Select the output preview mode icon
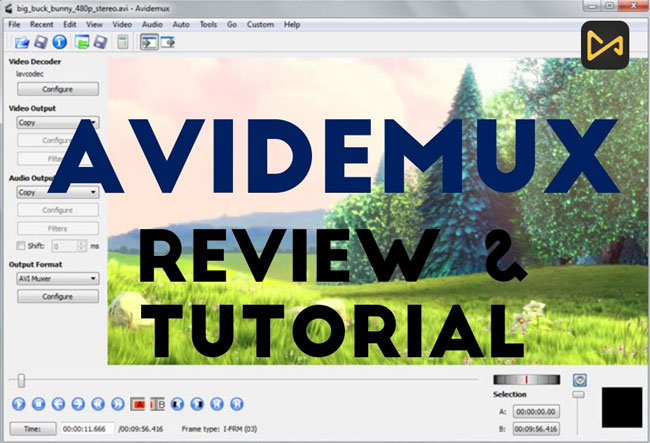Viewport: 650px width, 443px height. coord(168,42)
